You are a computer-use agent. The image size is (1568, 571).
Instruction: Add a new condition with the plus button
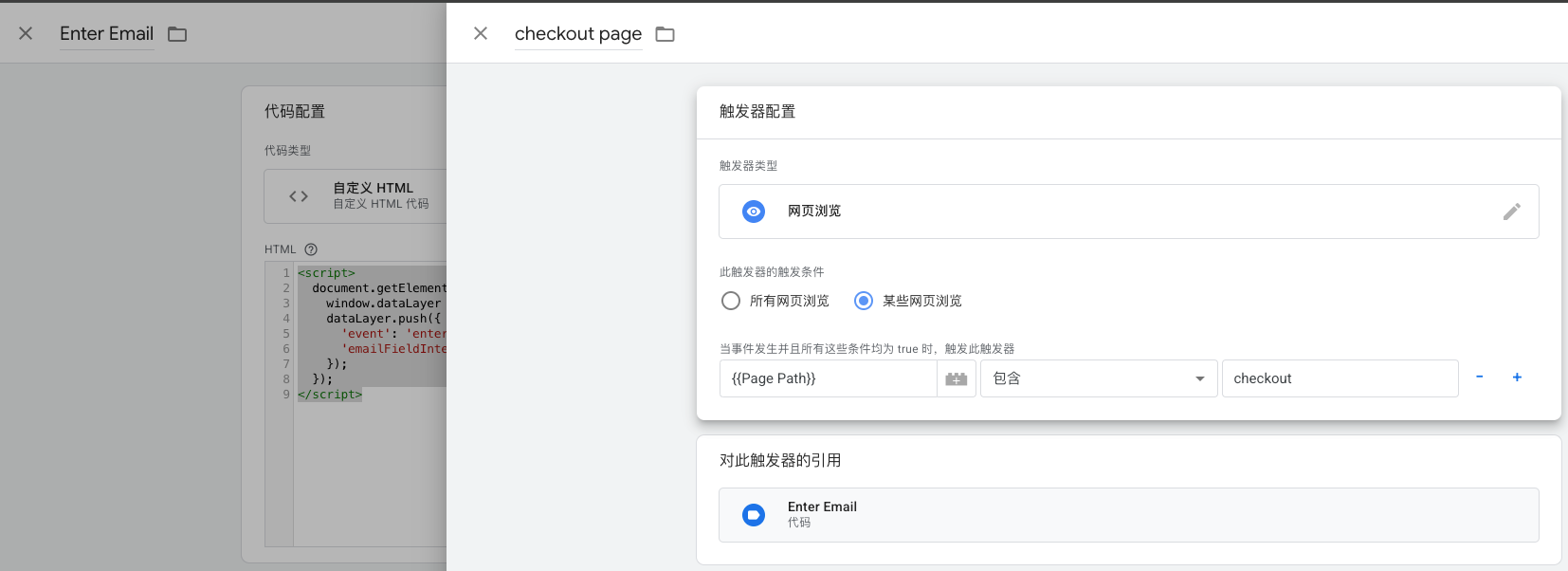pos(1517,378)
